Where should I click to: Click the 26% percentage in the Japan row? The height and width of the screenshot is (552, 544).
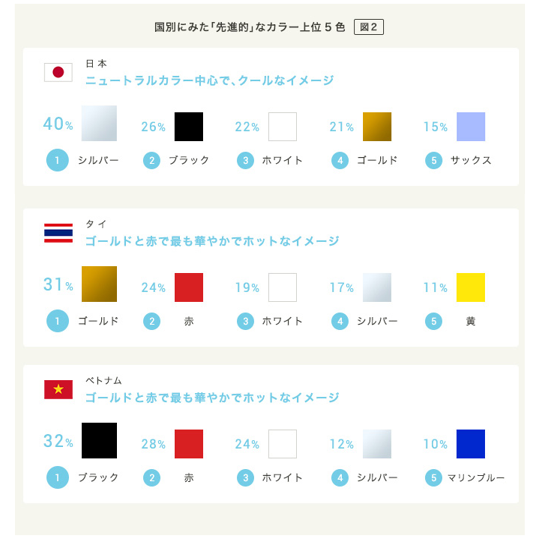[153, 127]
